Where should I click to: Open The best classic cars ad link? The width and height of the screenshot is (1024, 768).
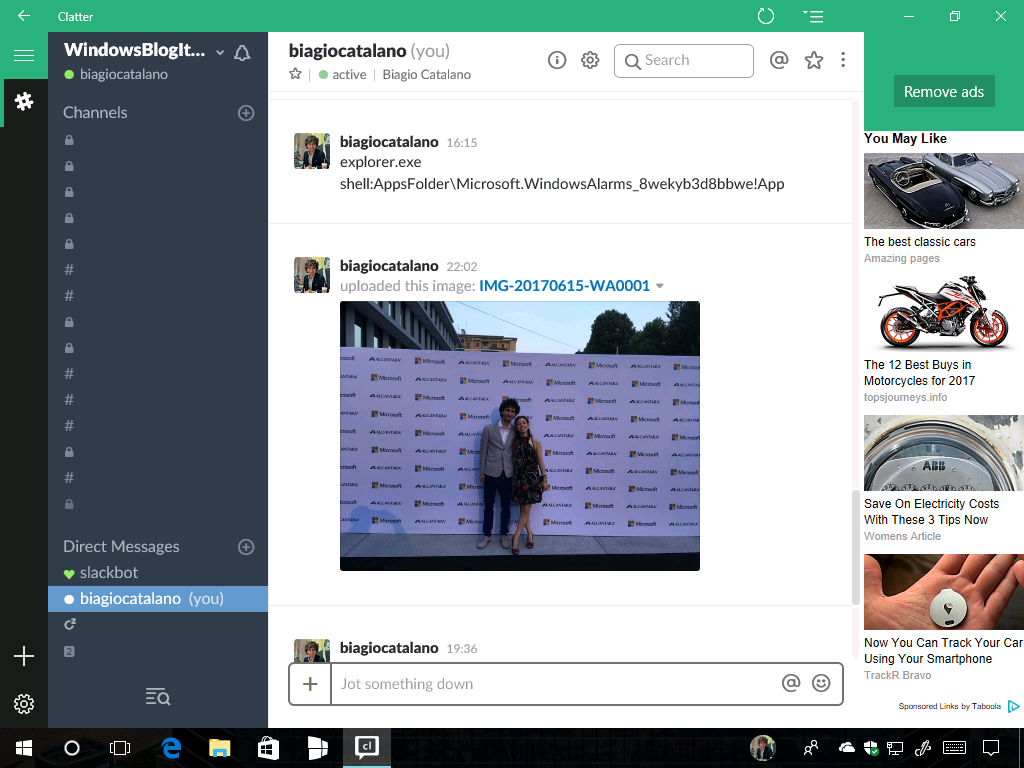pyautogui.click(x=920, y=242)
